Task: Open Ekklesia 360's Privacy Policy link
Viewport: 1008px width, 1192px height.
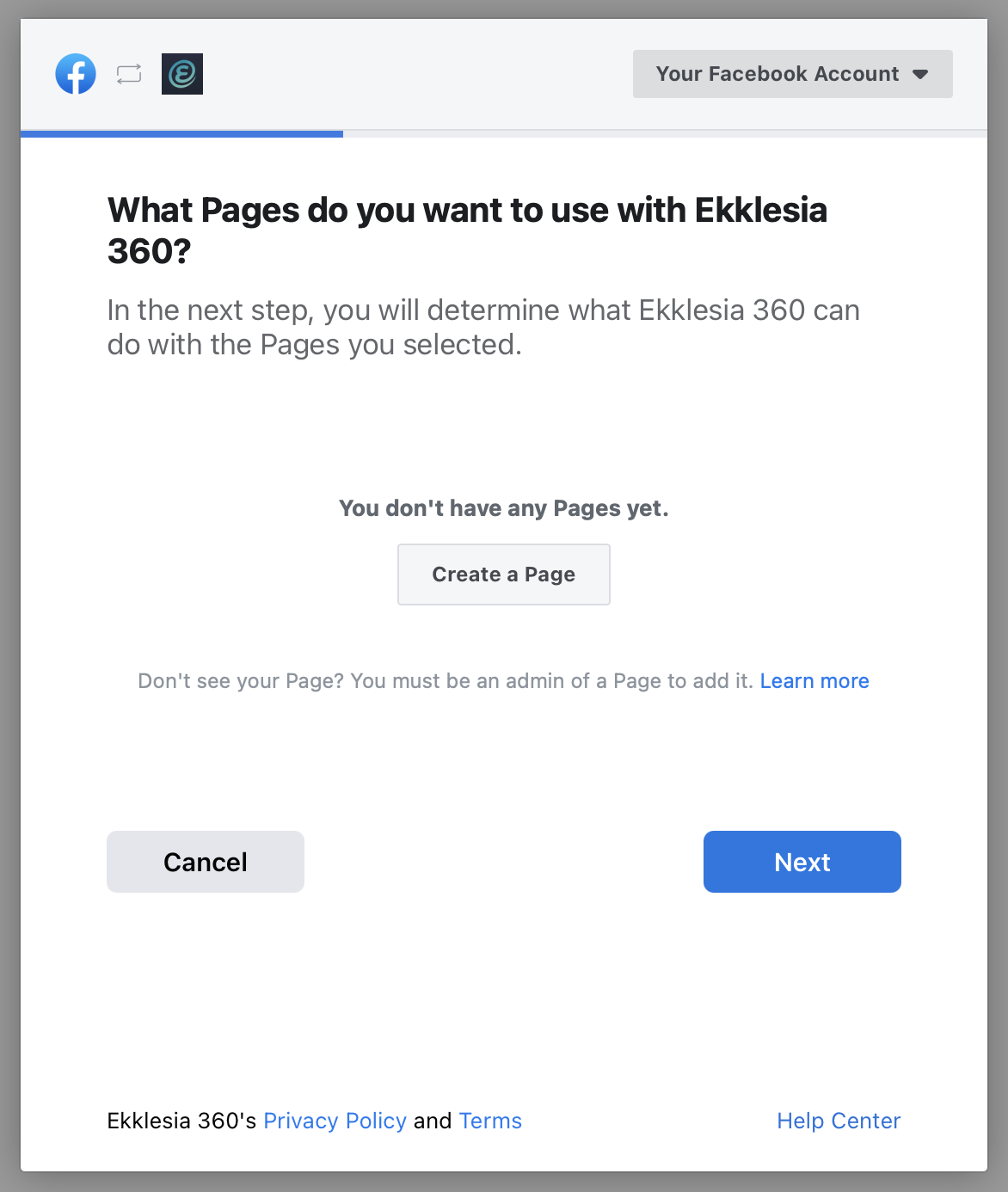Action: [335, 1121]
